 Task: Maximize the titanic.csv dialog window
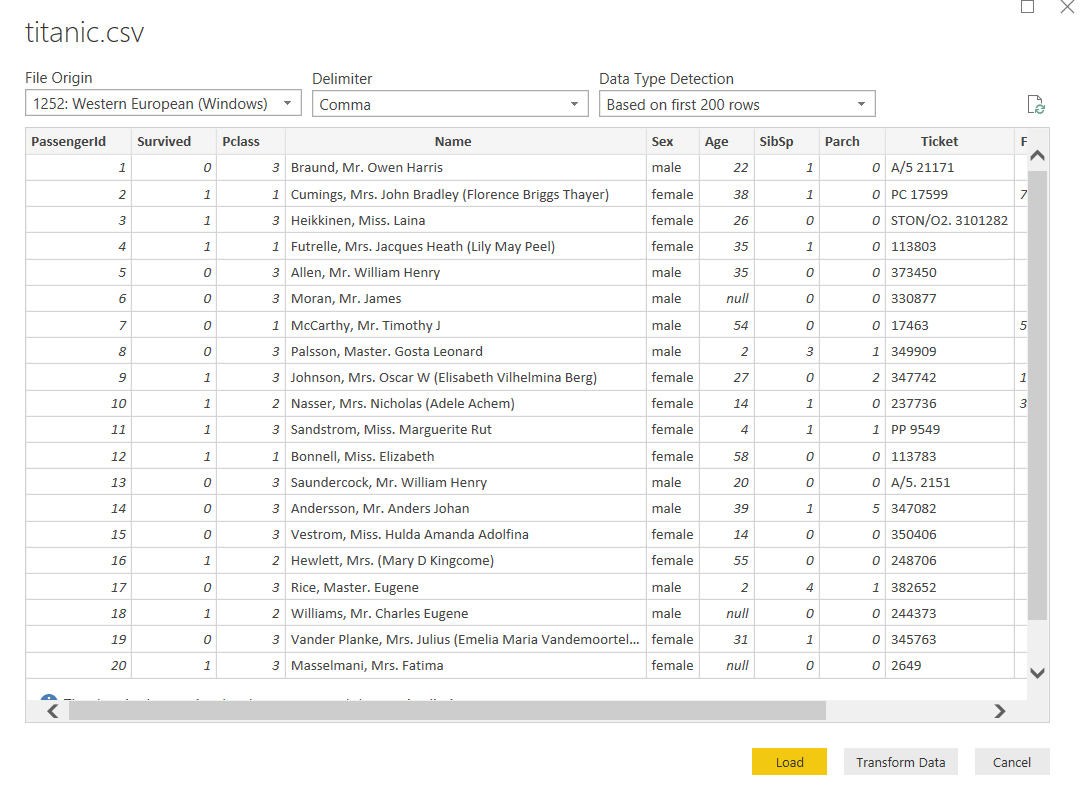tap(1027, 7)
